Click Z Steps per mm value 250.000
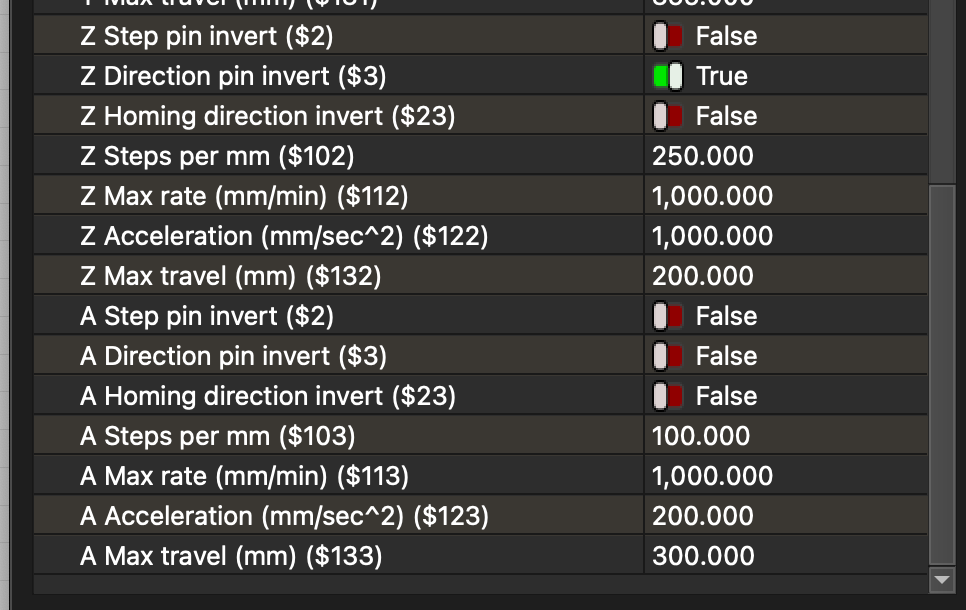The width and height of the screenshot is (966, 610). point(703,157)
